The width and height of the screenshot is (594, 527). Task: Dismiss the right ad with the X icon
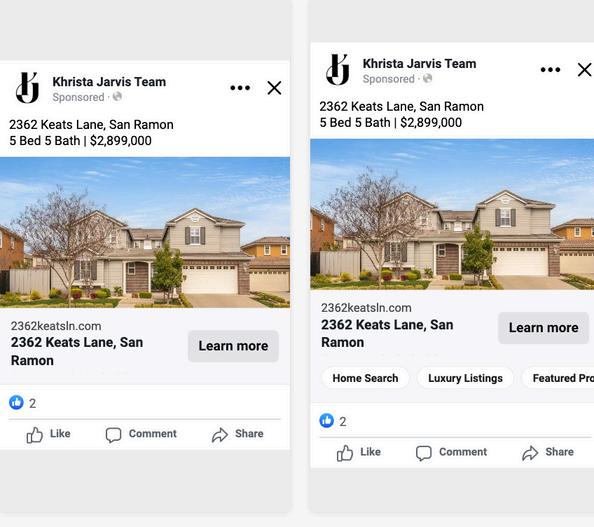coord(585,70)
